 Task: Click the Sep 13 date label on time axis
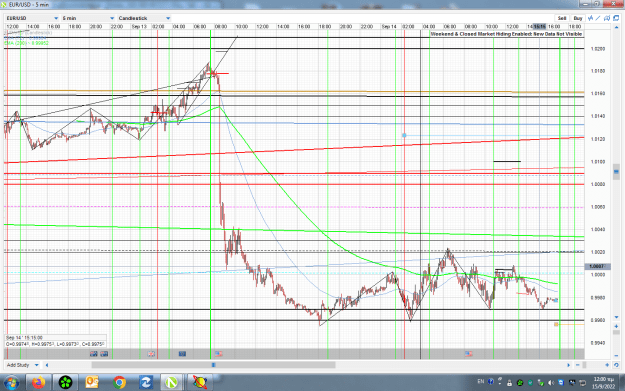tap(139, 27)
